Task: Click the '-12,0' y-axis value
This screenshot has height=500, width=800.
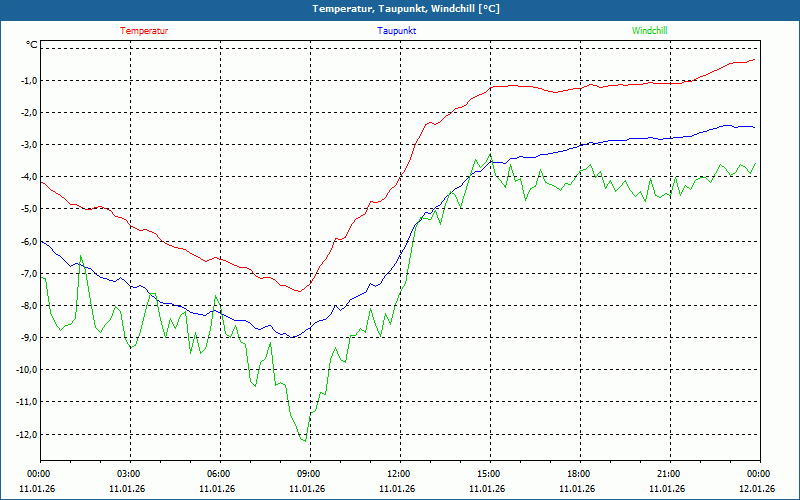Action: tap(27, 435)
